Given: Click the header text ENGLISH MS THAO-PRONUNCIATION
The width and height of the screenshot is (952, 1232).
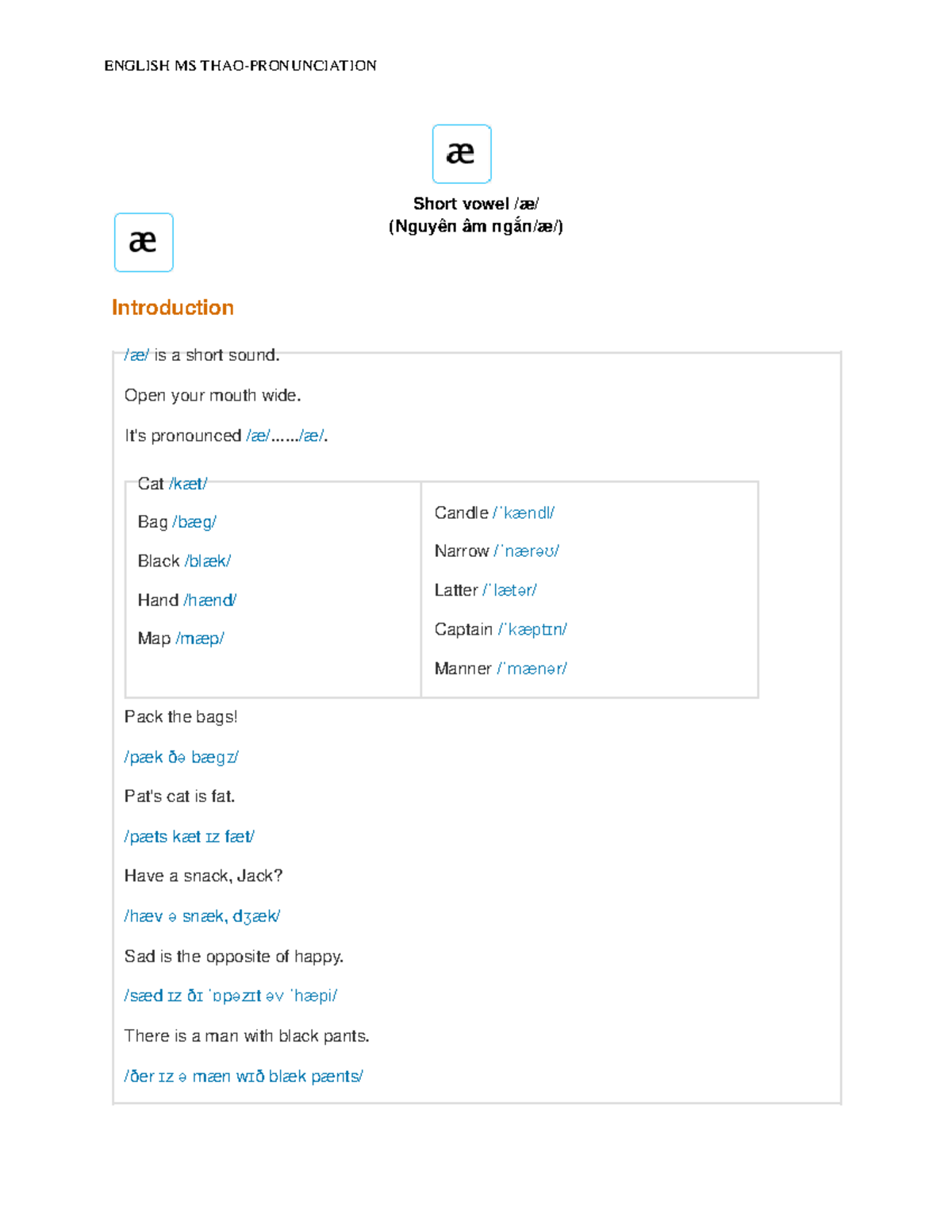Looking at the screenshot, I should pos(240,66).
